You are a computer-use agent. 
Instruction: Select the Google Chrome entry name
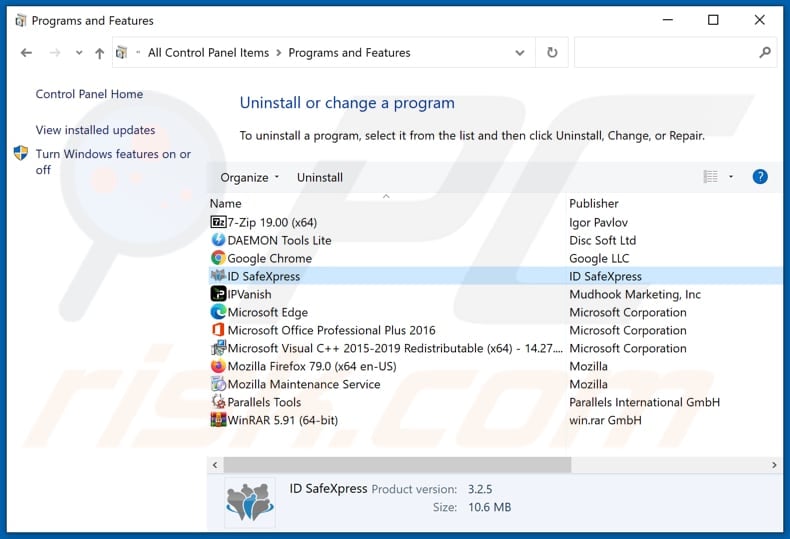pyautogui.click(x=270, y=258)
